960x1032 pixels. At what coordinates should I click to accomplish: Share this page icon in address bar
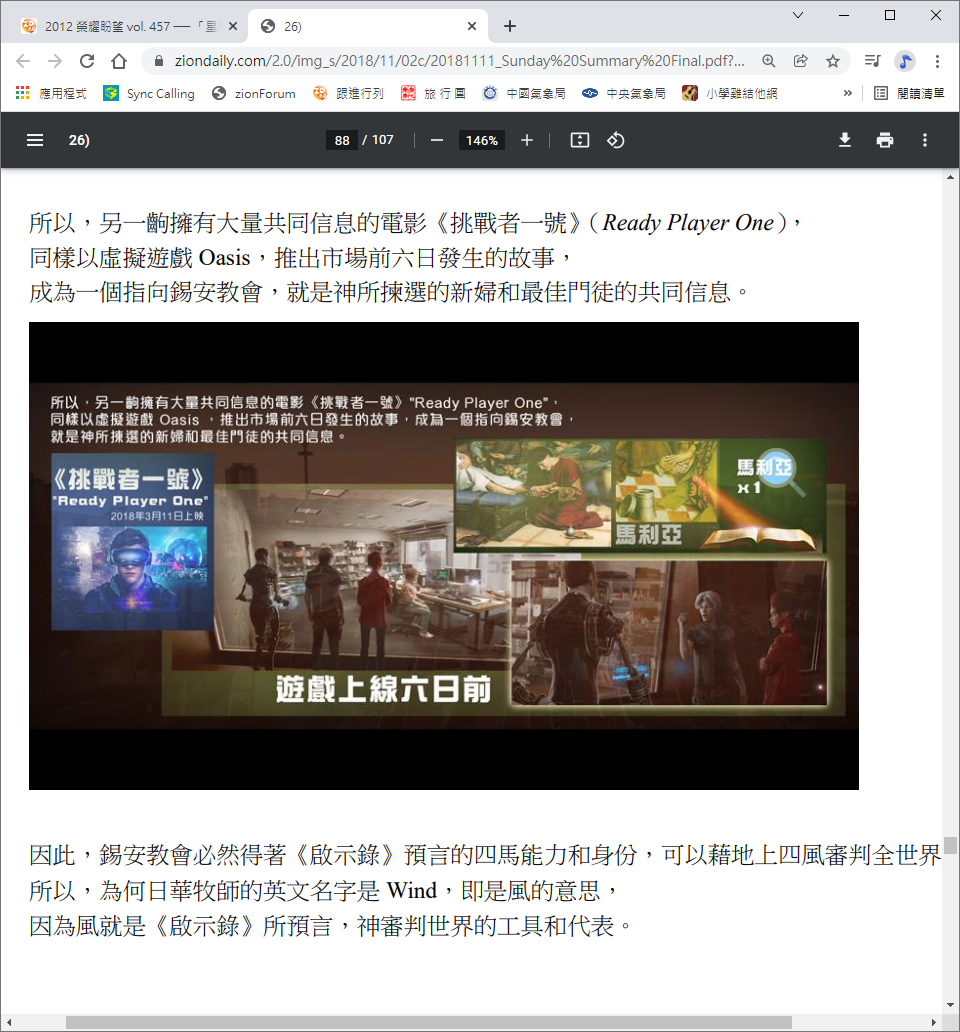[x=801, y=61]
